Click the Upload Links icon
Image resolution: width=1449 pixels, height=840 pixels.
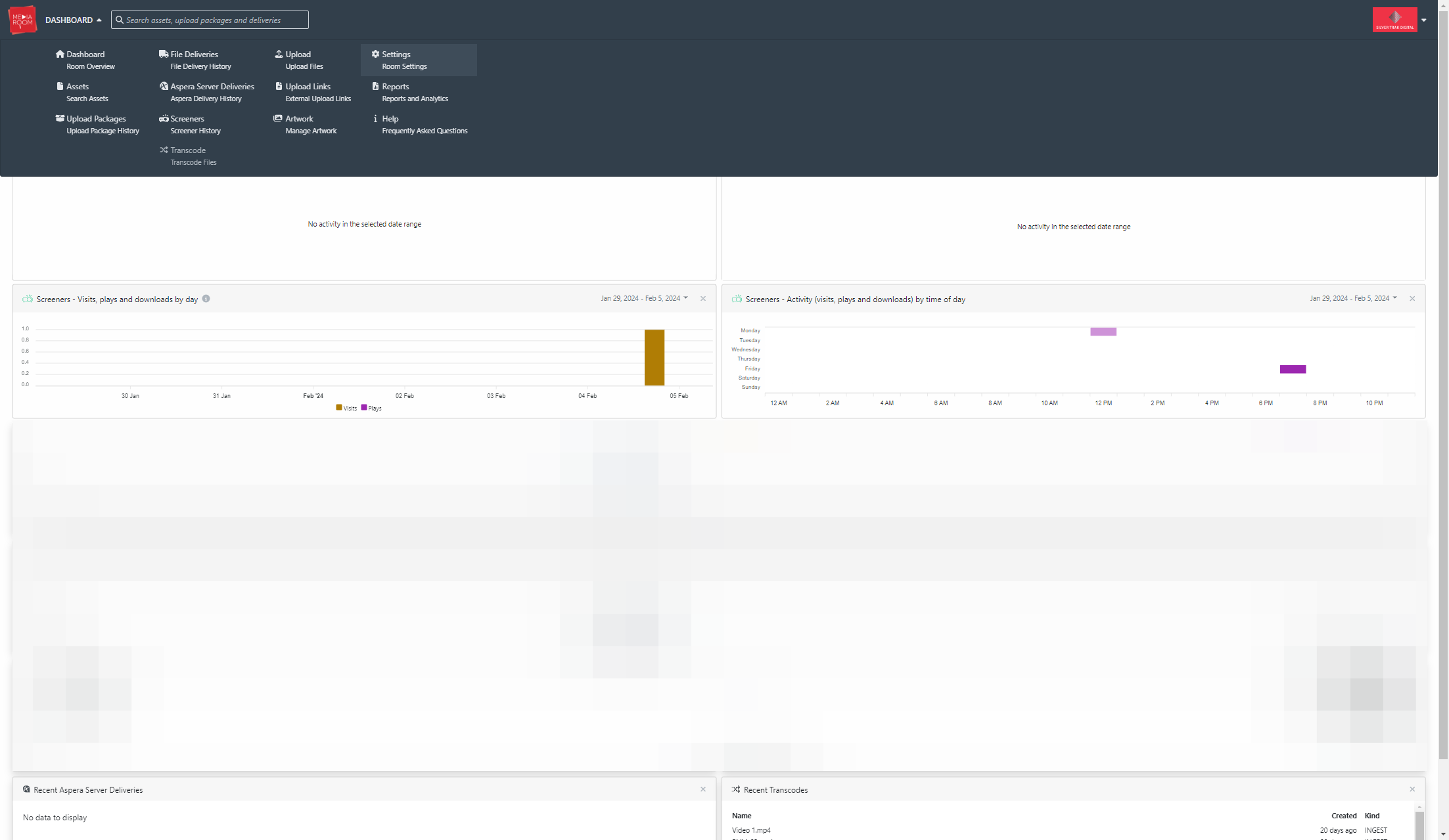[279, 86]
